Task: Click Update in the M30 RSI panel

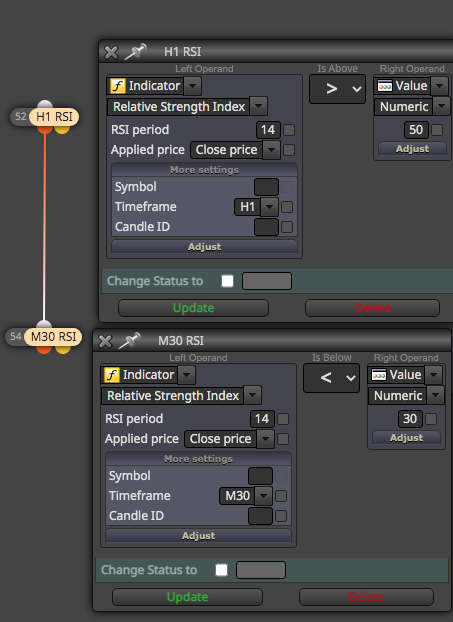Action: tap(187, 597)
